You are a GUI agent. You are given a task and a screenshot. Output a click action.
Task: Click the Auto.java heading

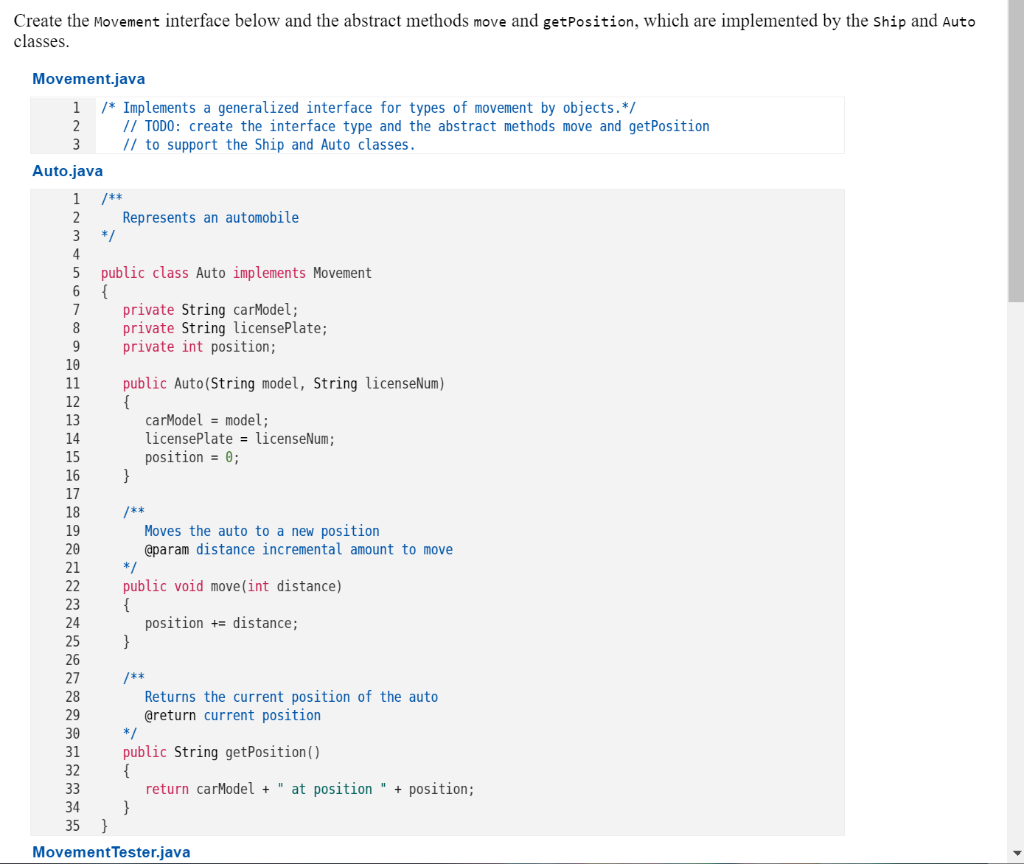point(66,170)
